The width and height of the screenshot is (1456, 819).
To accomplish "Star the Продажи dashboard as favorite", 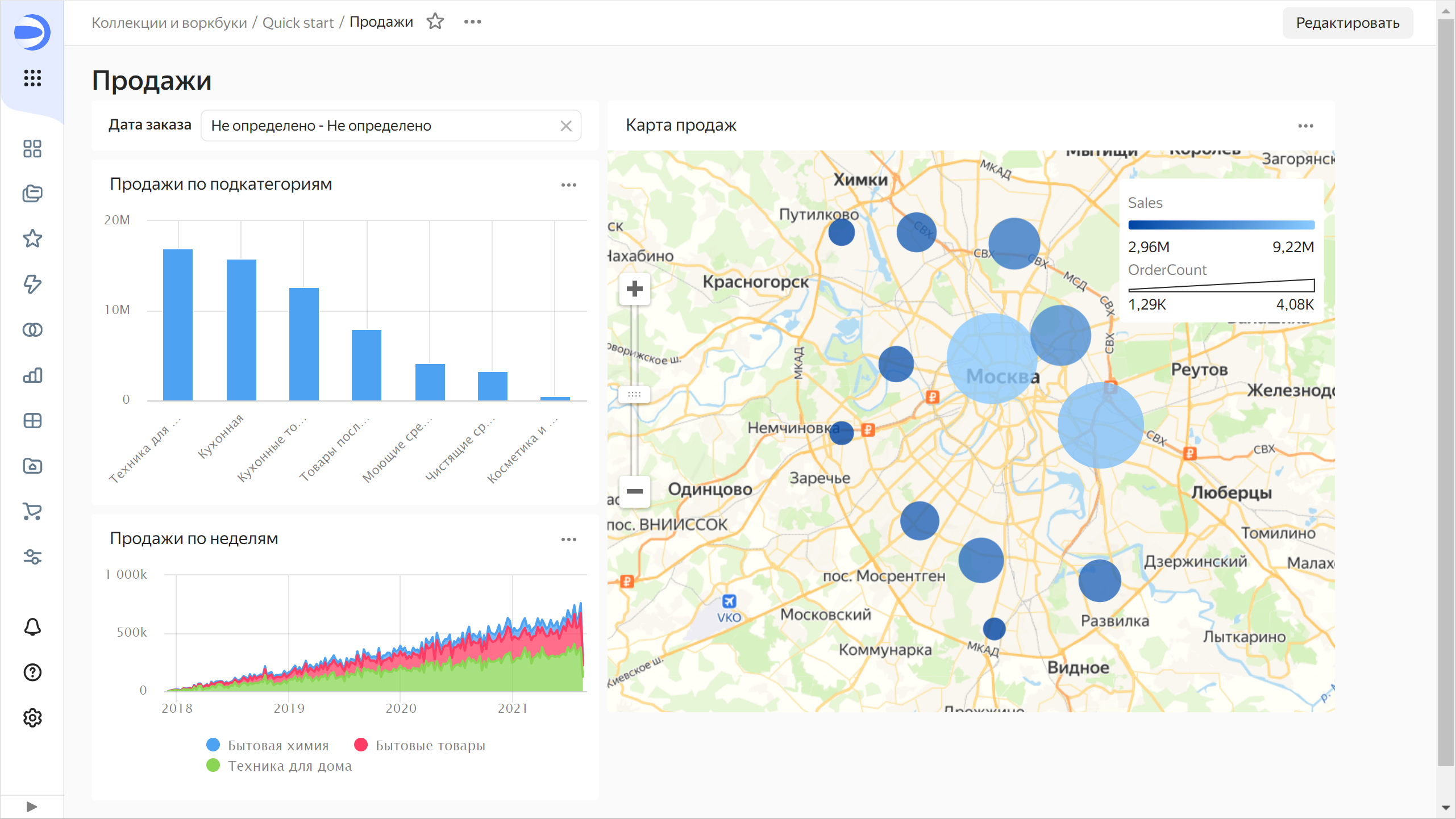I will [x=435, y=22].
